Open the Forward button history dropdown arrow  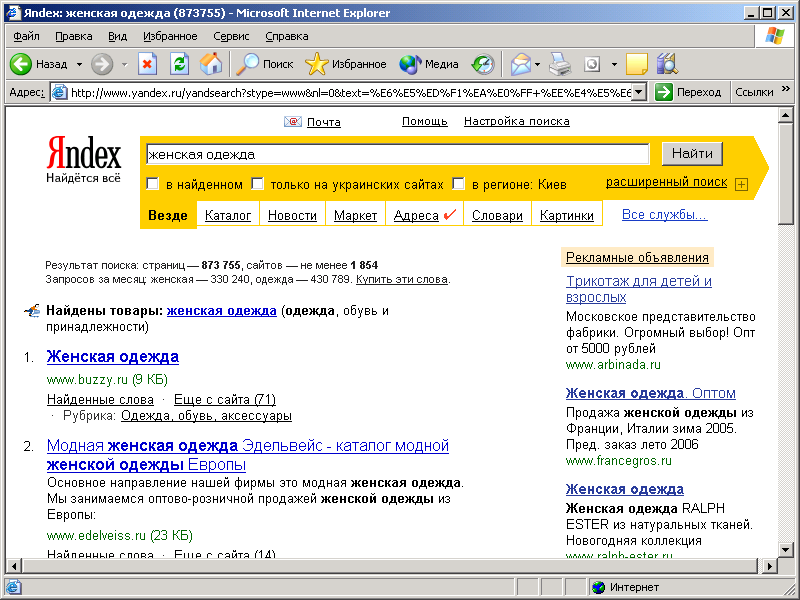pyautogui.click(x=124, y=64)
